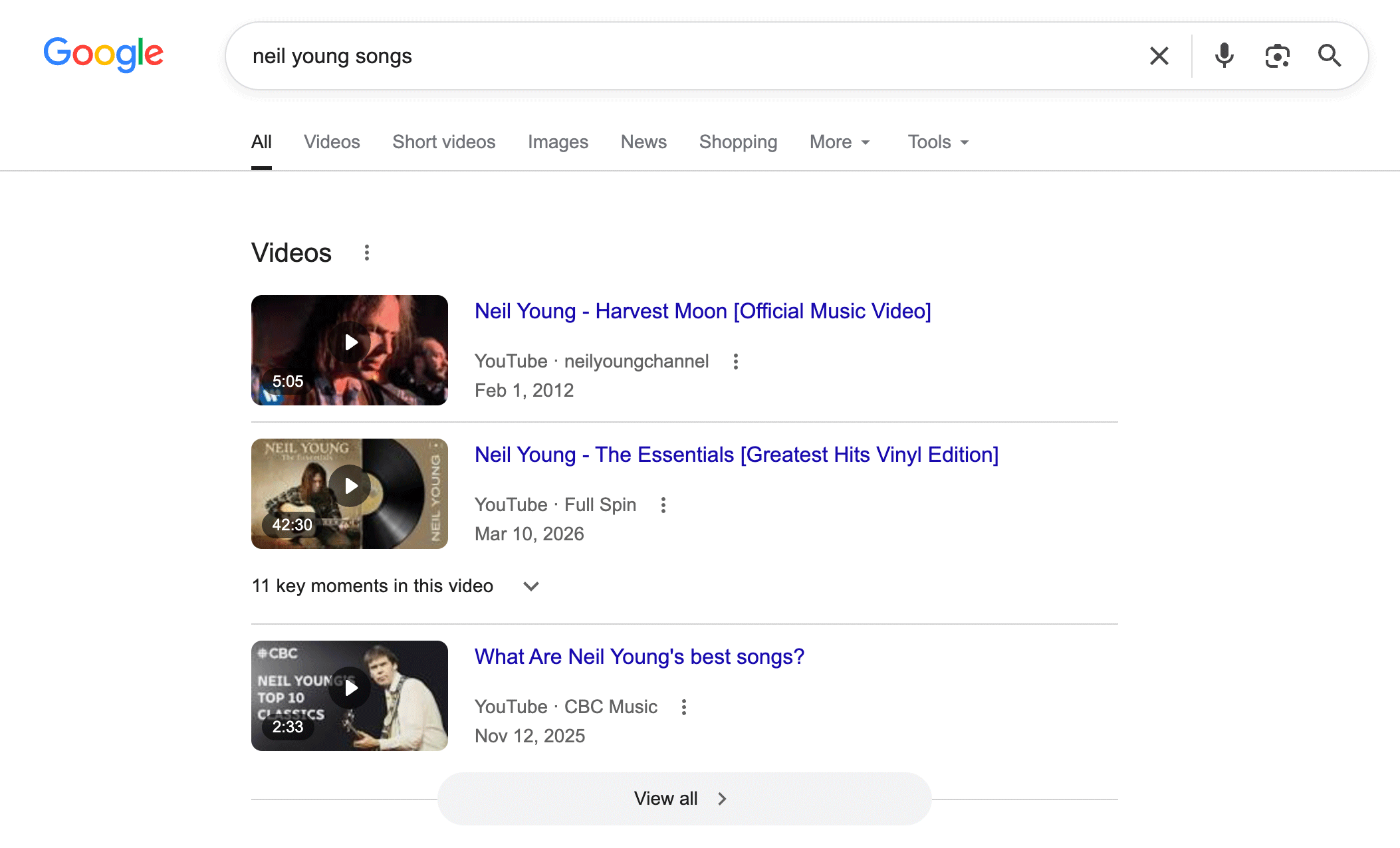
Task: Click YouTube · CBC Music source text
Action: tap(566, 707)
